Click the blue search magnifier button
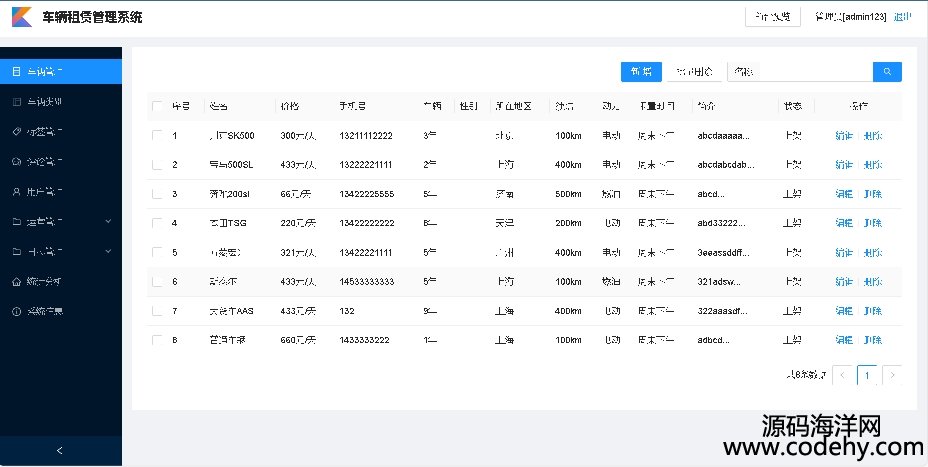Screen dimensions: 928x467 coord(887,72)
